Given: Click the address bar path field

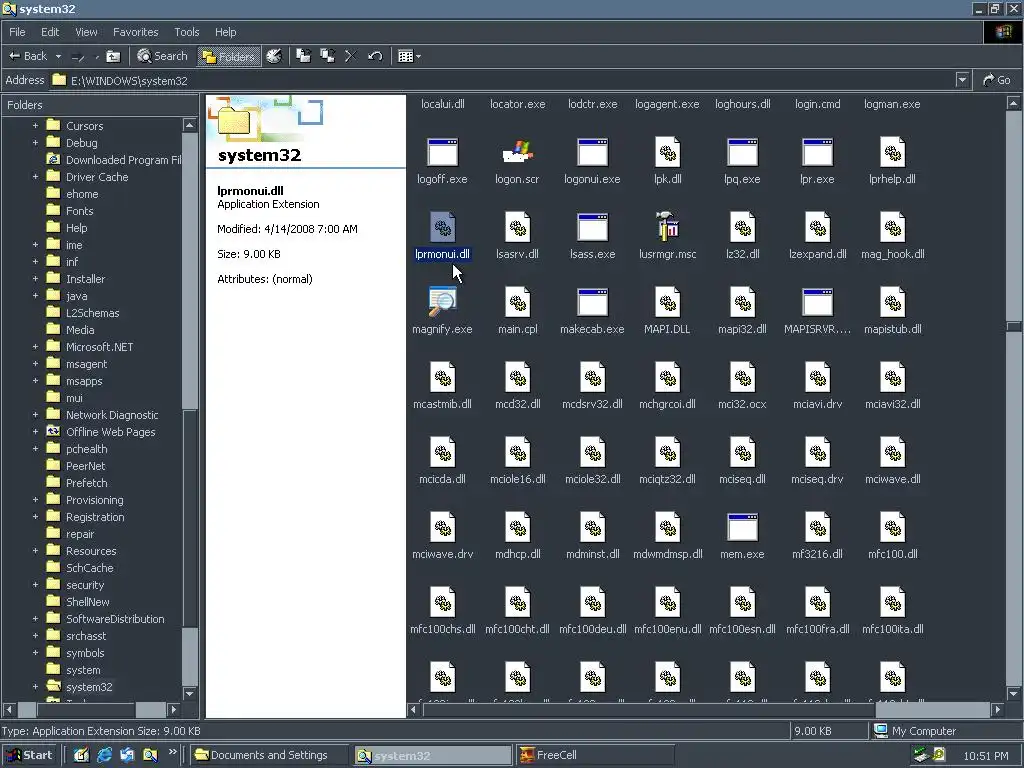Looking at the screenshot, I should [x=503, y=80].
